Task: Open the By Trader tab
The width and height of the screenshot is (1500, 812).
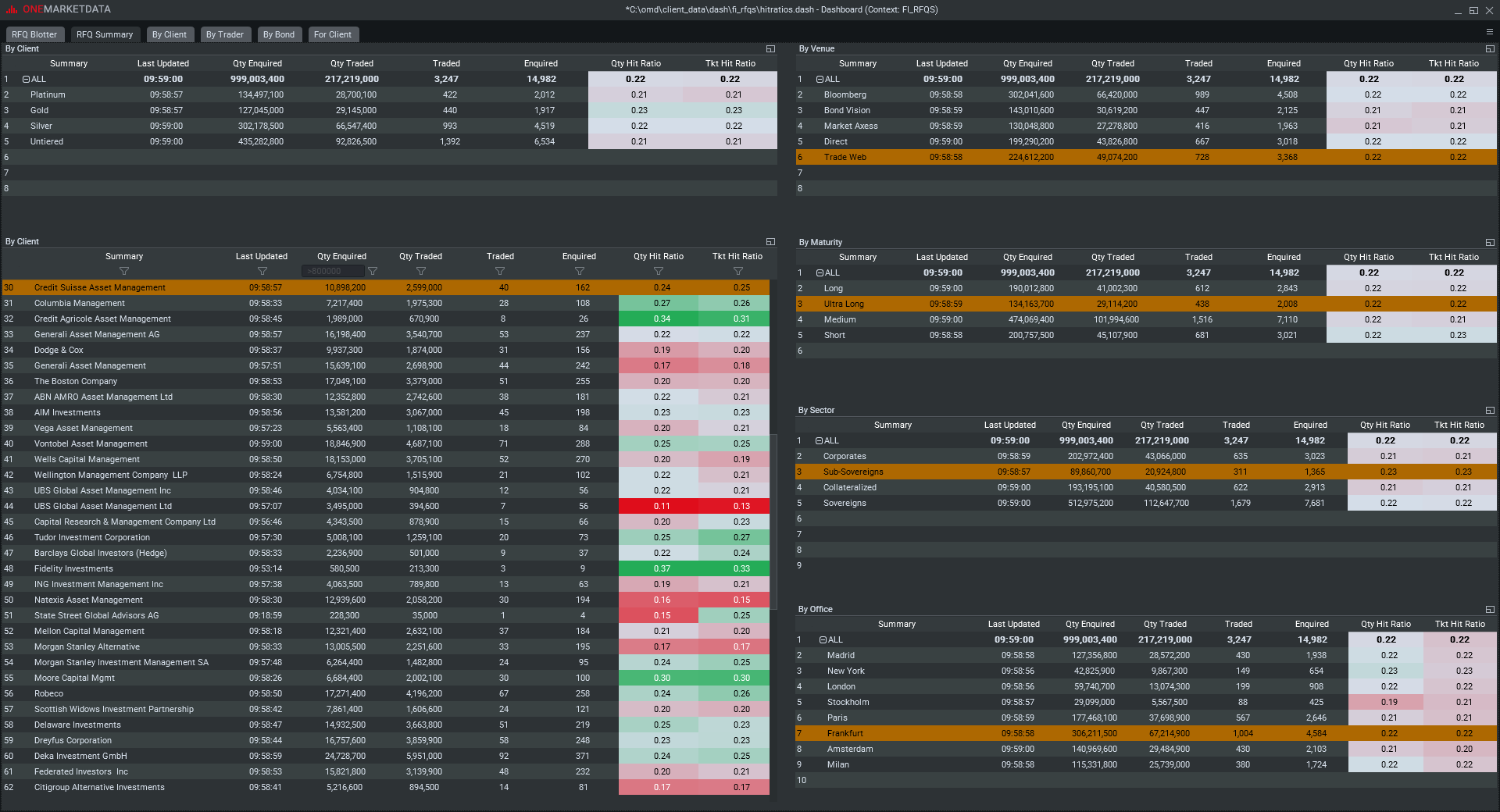Action: click(225, 34)
